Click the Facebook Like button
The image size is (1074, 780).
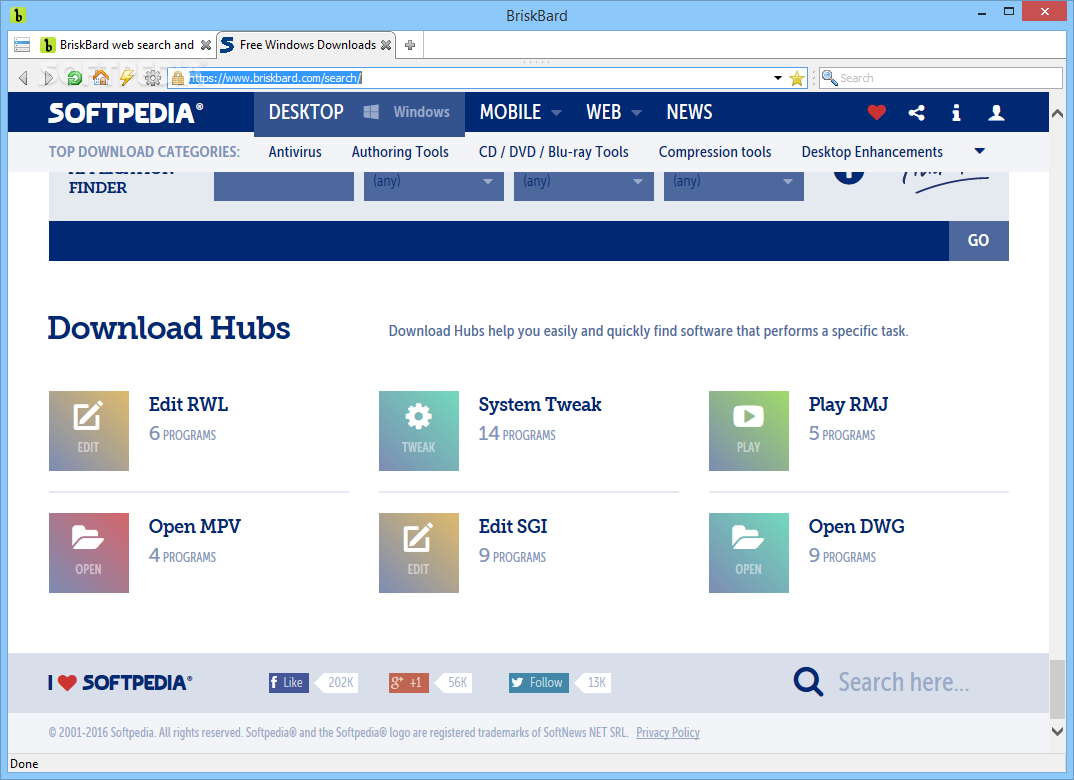[288, 682]
